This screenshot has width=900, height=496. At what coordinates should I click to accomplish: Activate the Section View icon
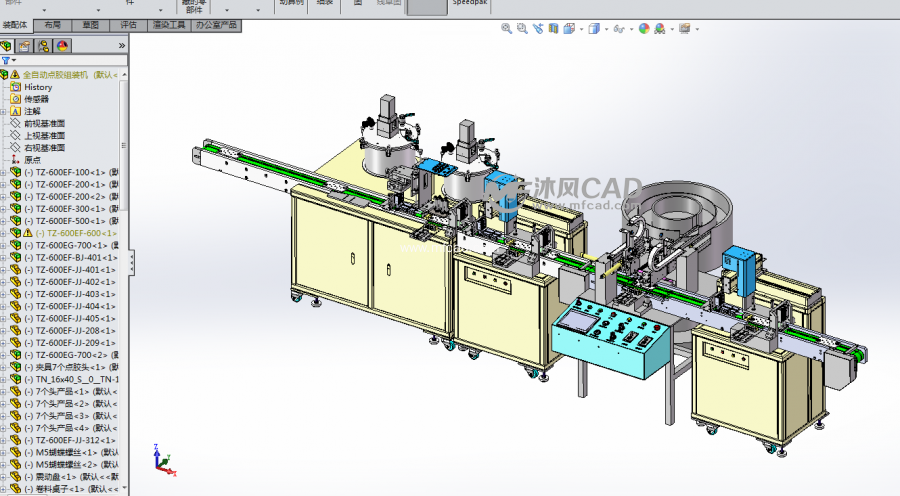click(x=554, y=29)
